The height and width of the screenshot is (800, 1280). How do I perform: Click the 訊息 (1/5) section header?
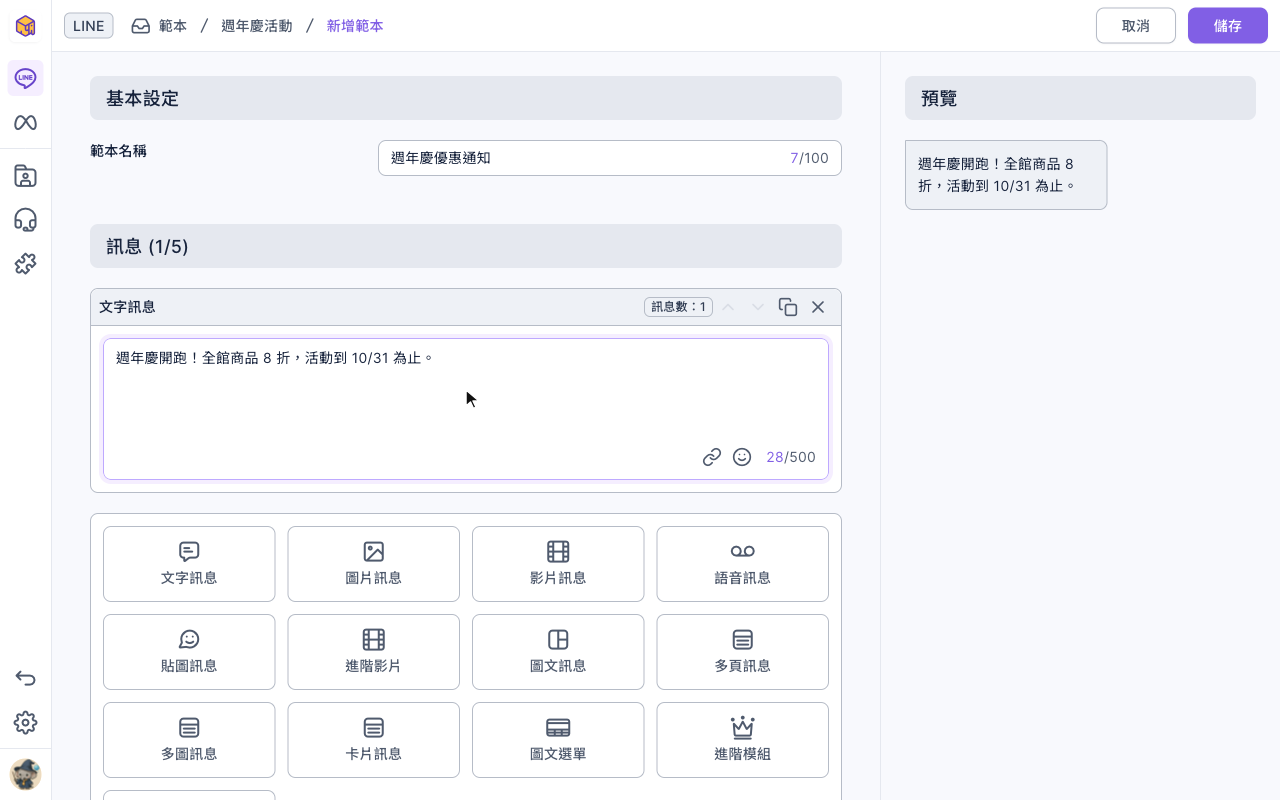point(466,246)
